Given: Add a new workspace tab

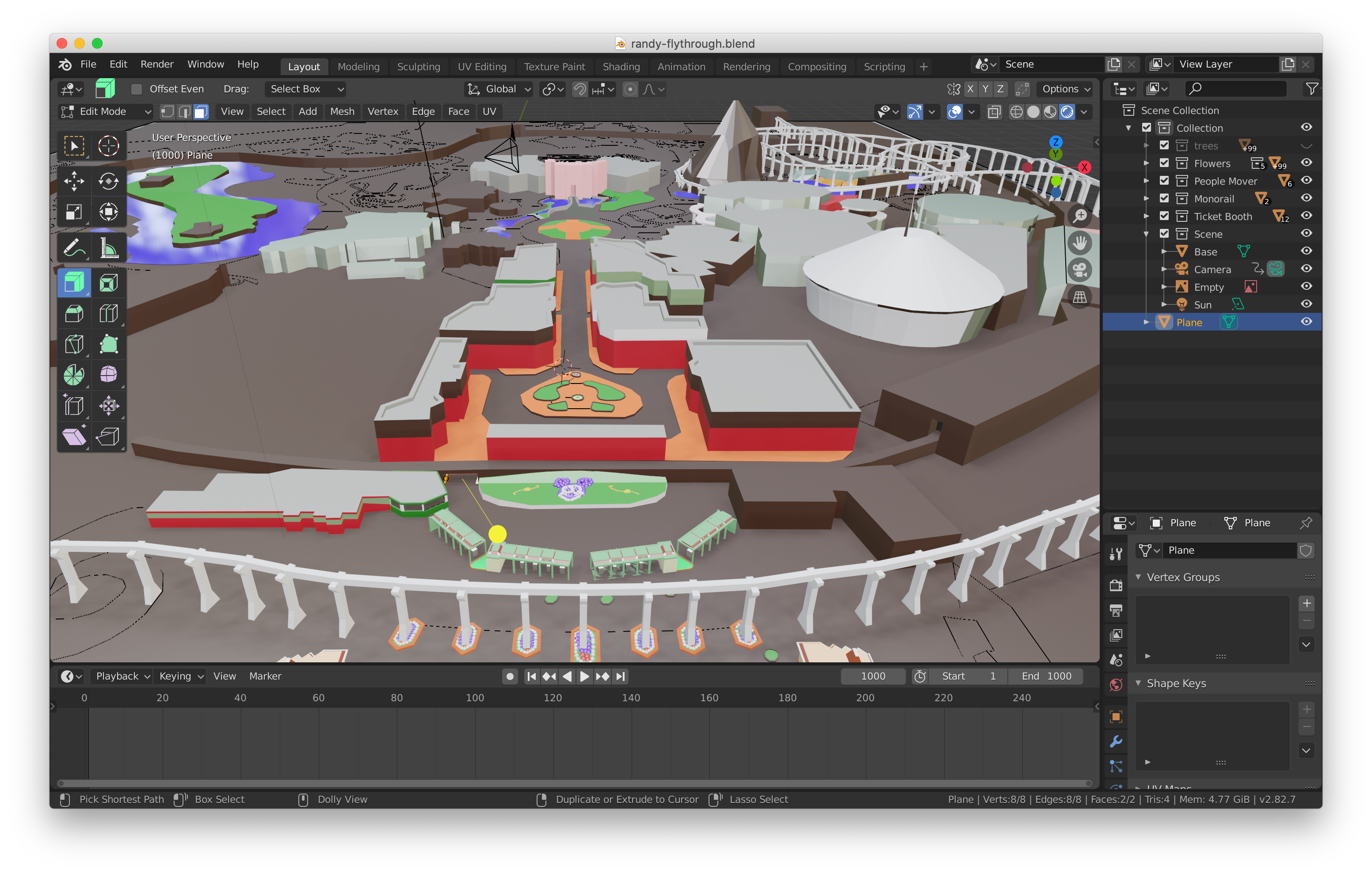Looking at the screenshot, I should point(924,67).
